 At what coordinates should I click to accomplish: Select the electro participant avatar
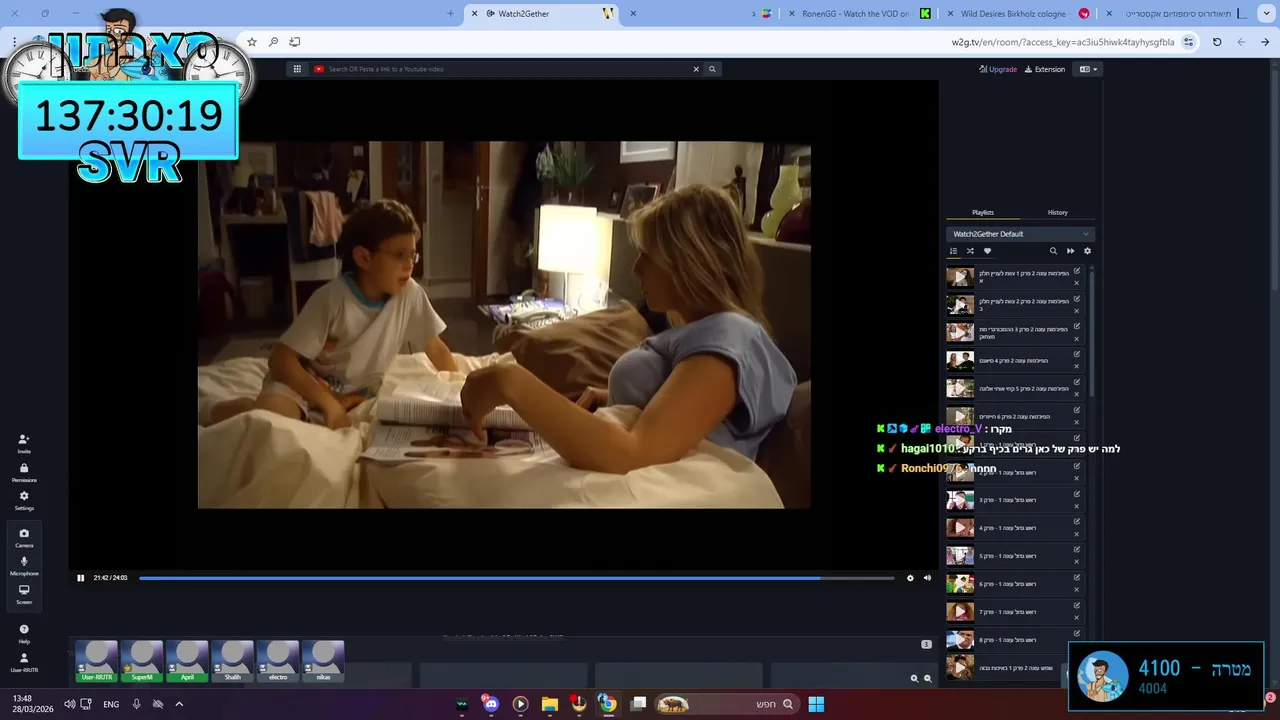(x=278, y=661)
